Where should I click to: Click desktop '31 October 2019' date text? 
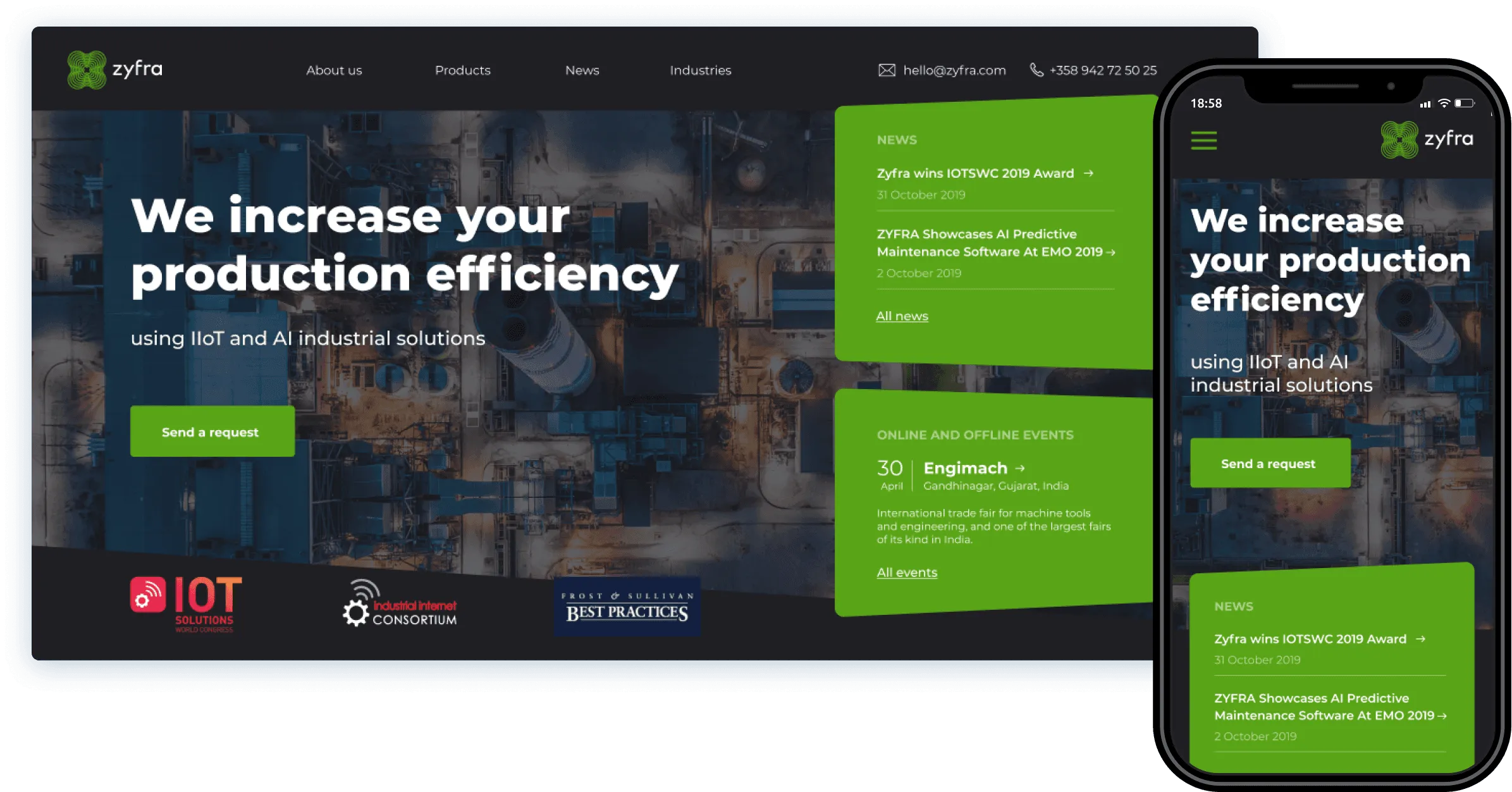click(x=921, y=195)
